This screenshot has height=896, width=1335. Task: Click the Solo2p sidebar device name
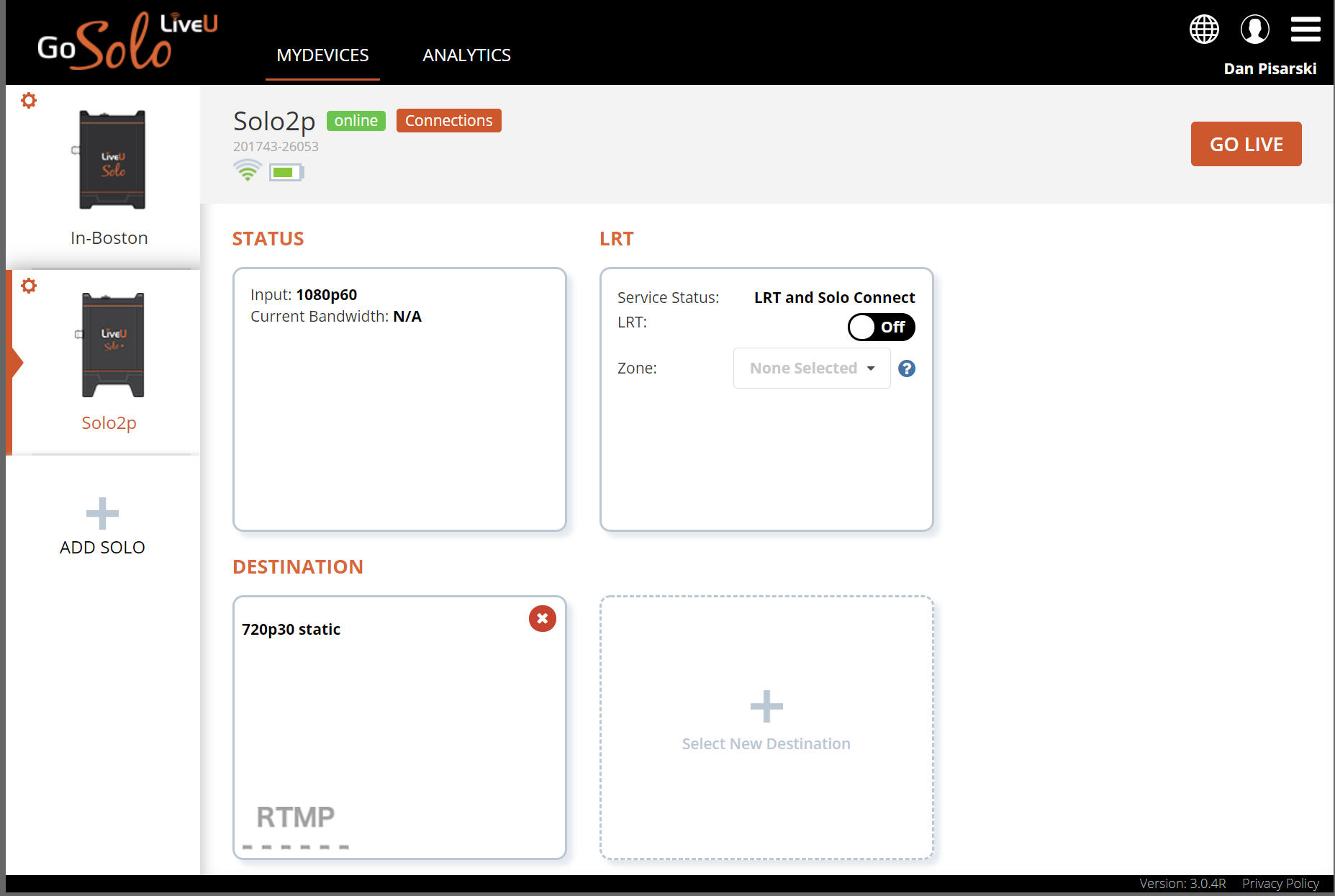click(x=109, y=423)
